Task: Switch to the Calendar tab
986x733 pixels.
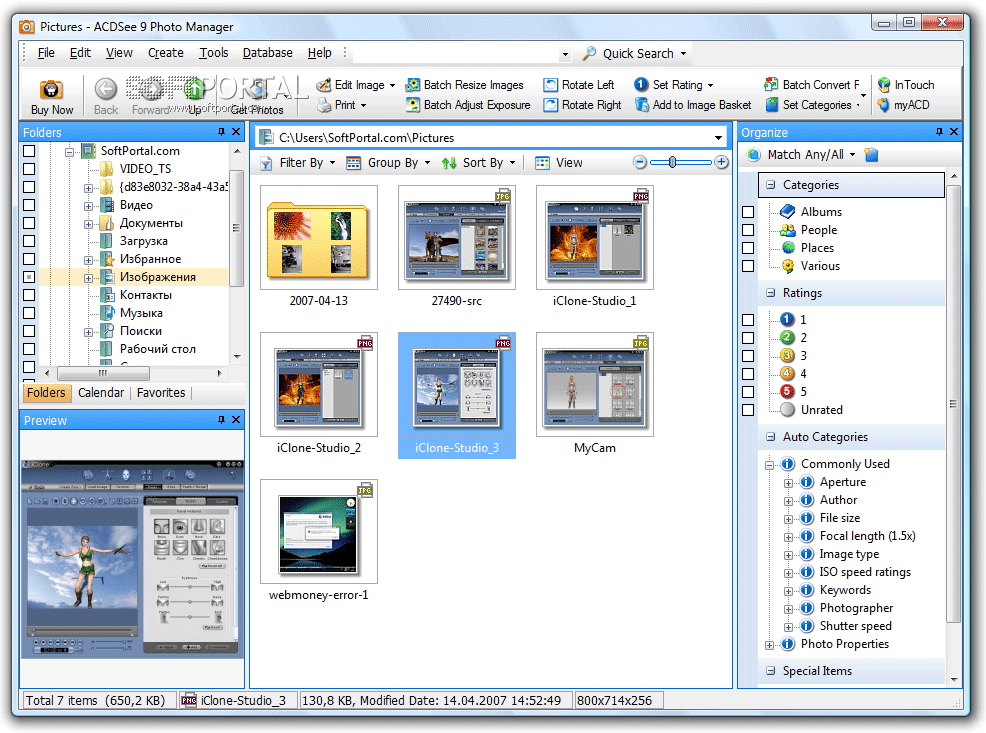Action: pos(101,393)
